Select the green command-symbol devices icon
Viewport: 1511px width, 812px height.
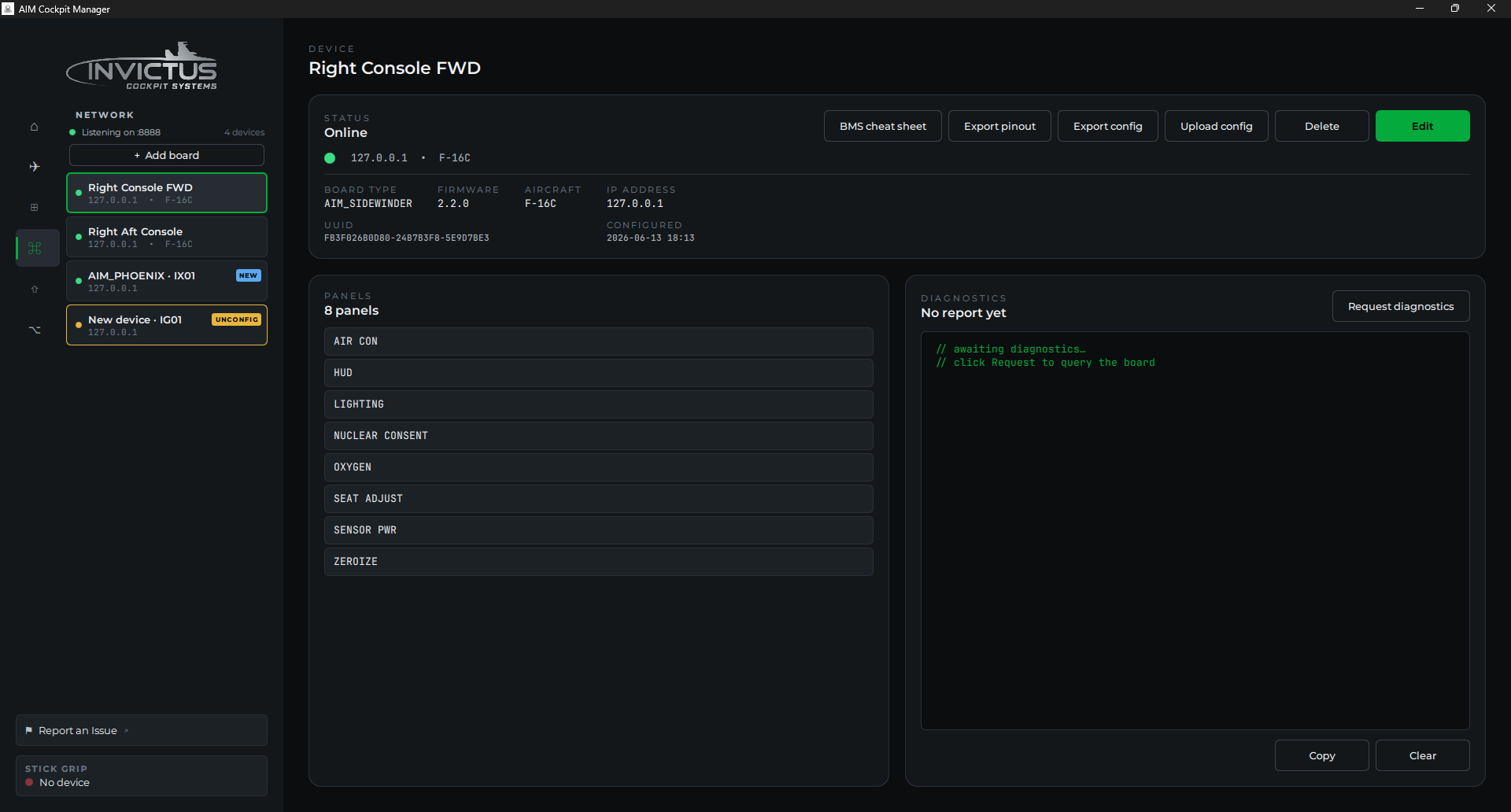(x=35, y=249)
